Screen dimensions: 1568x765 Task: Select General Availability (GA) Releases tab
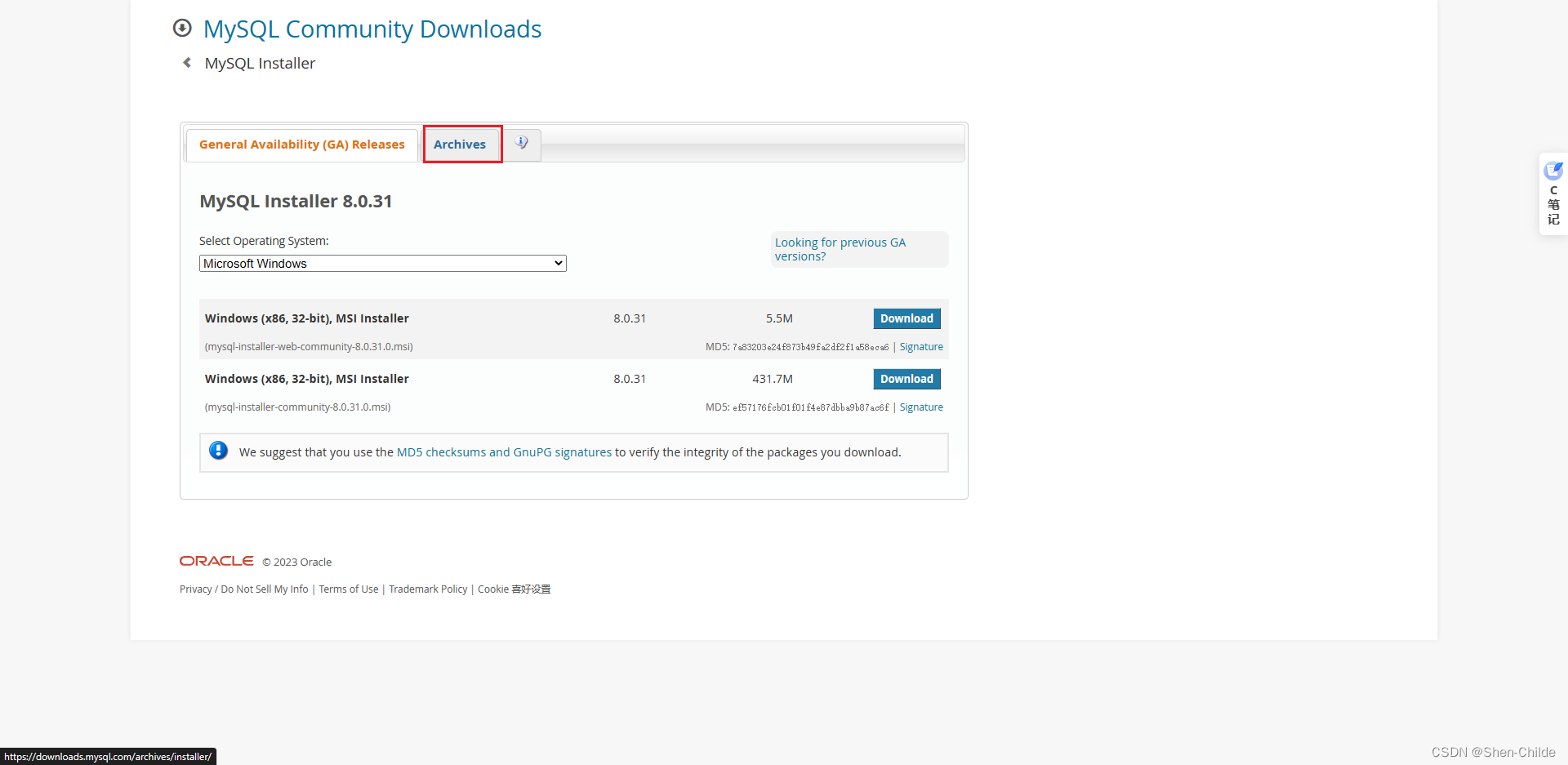(302, 145)
